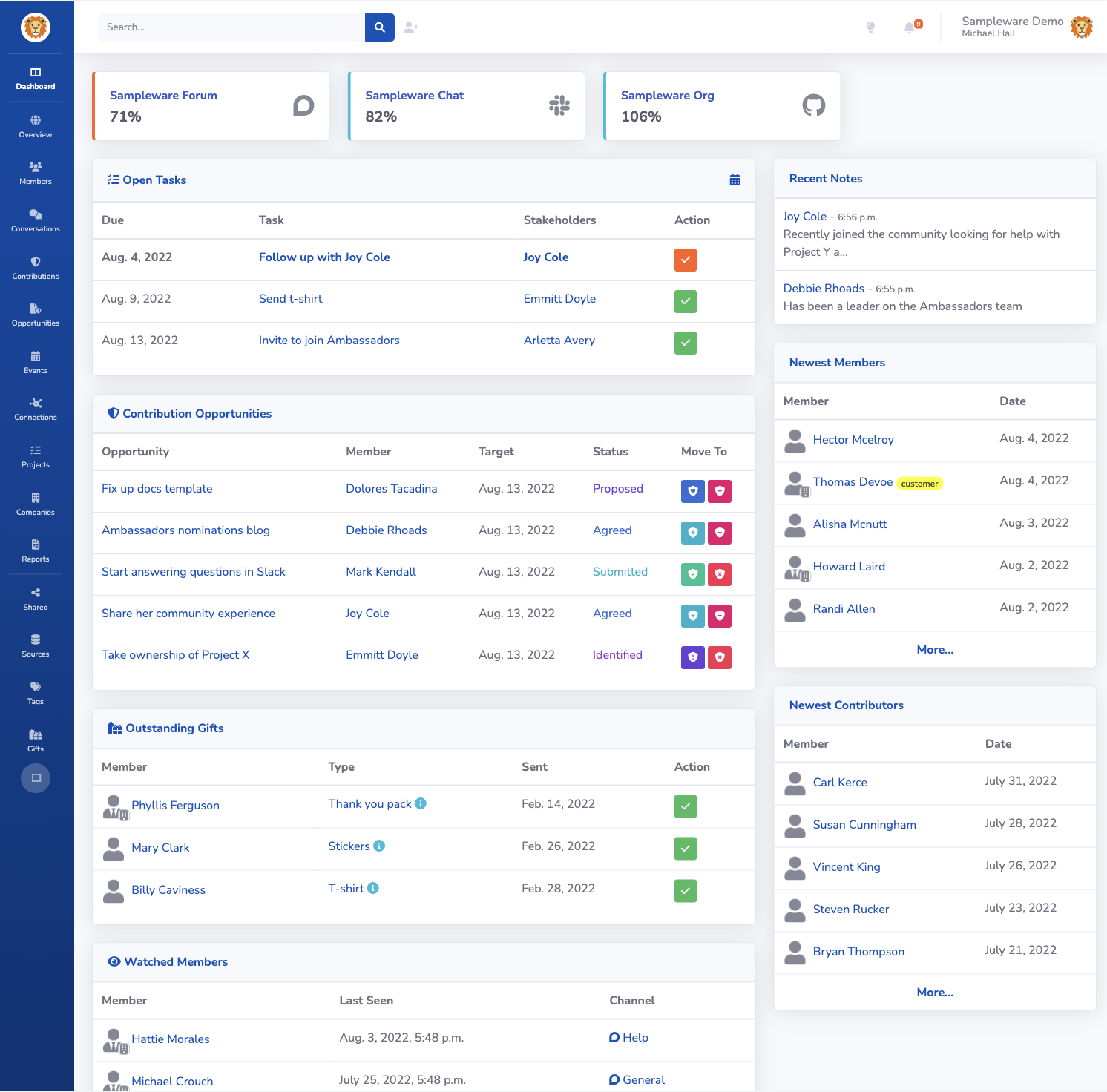The width and height of the screenshot is (1107, 1092).
Task: Click More under Newest Contributors
Action: tap(935, 992)
